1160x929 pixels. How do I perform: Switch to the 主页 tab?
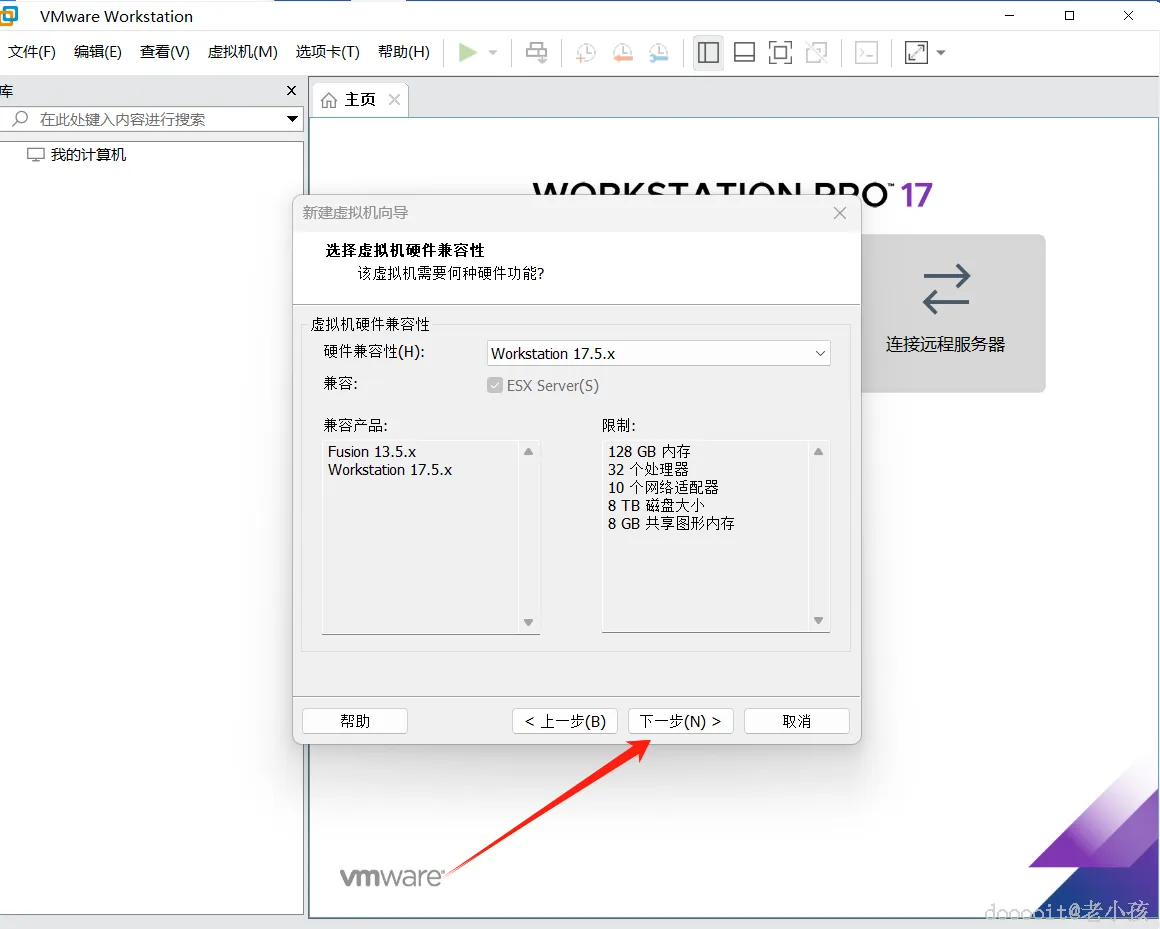358,99
